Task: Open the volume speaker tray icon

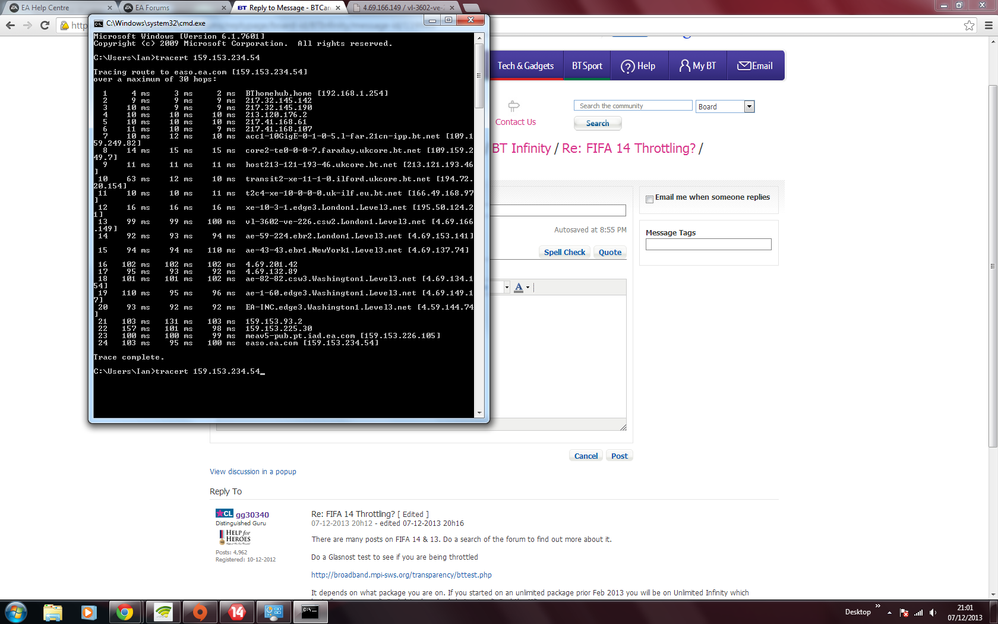Action: tap(932, 613)
